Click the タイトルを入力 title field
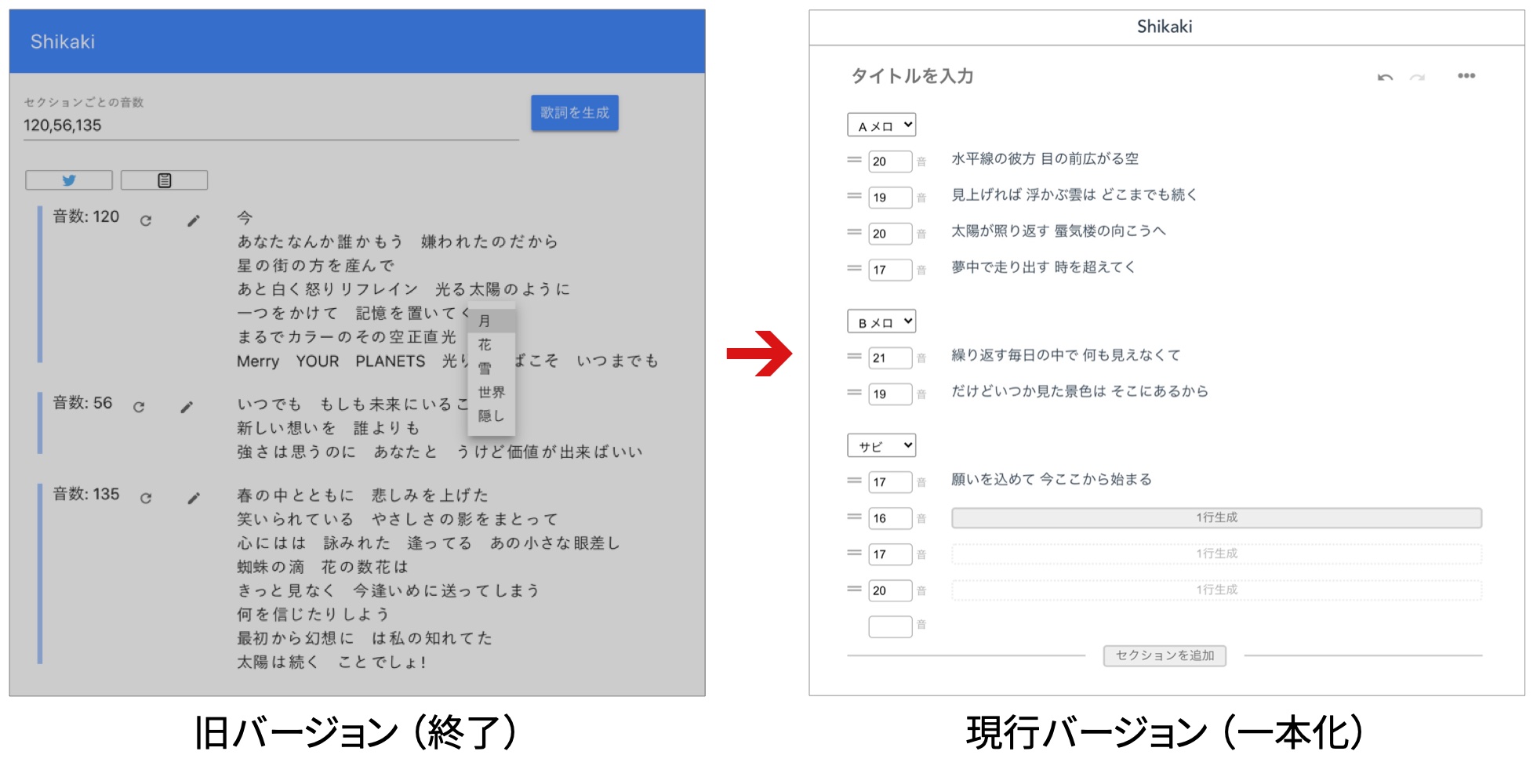 913,76
